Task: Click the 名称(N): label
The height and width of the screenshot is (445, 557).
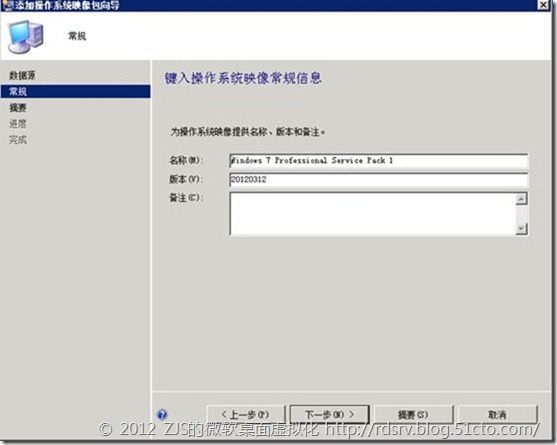Action: pyautogui.click(x=186, y=161)
